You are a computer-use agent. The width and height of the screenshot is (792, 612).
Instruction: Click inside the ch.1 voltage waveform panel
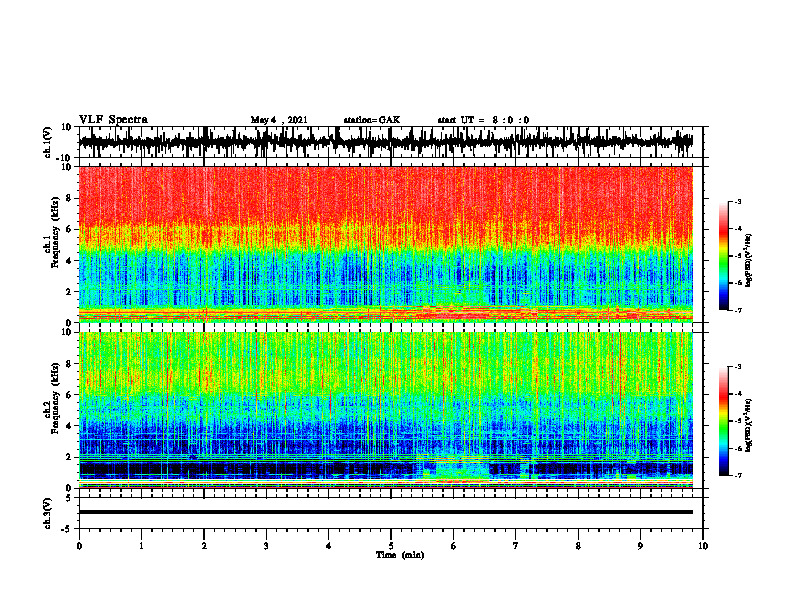390,142
